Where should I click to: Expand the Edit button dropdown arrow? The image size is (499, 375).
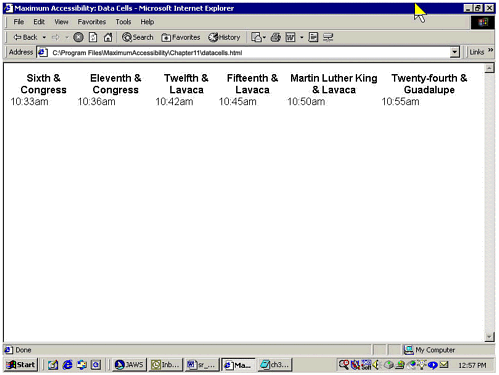click(x=302, y=37)
